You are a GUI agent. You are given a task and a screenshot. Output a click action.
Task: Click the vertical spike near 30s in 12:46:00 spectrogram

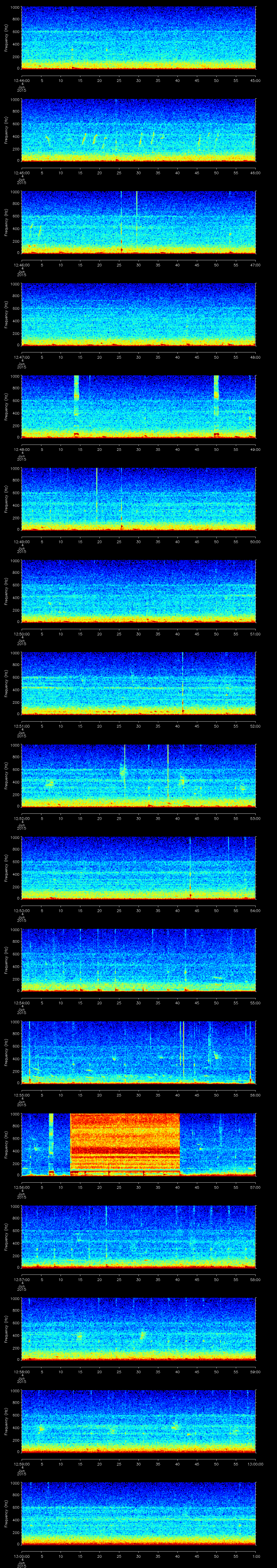[x=137, y=222]
